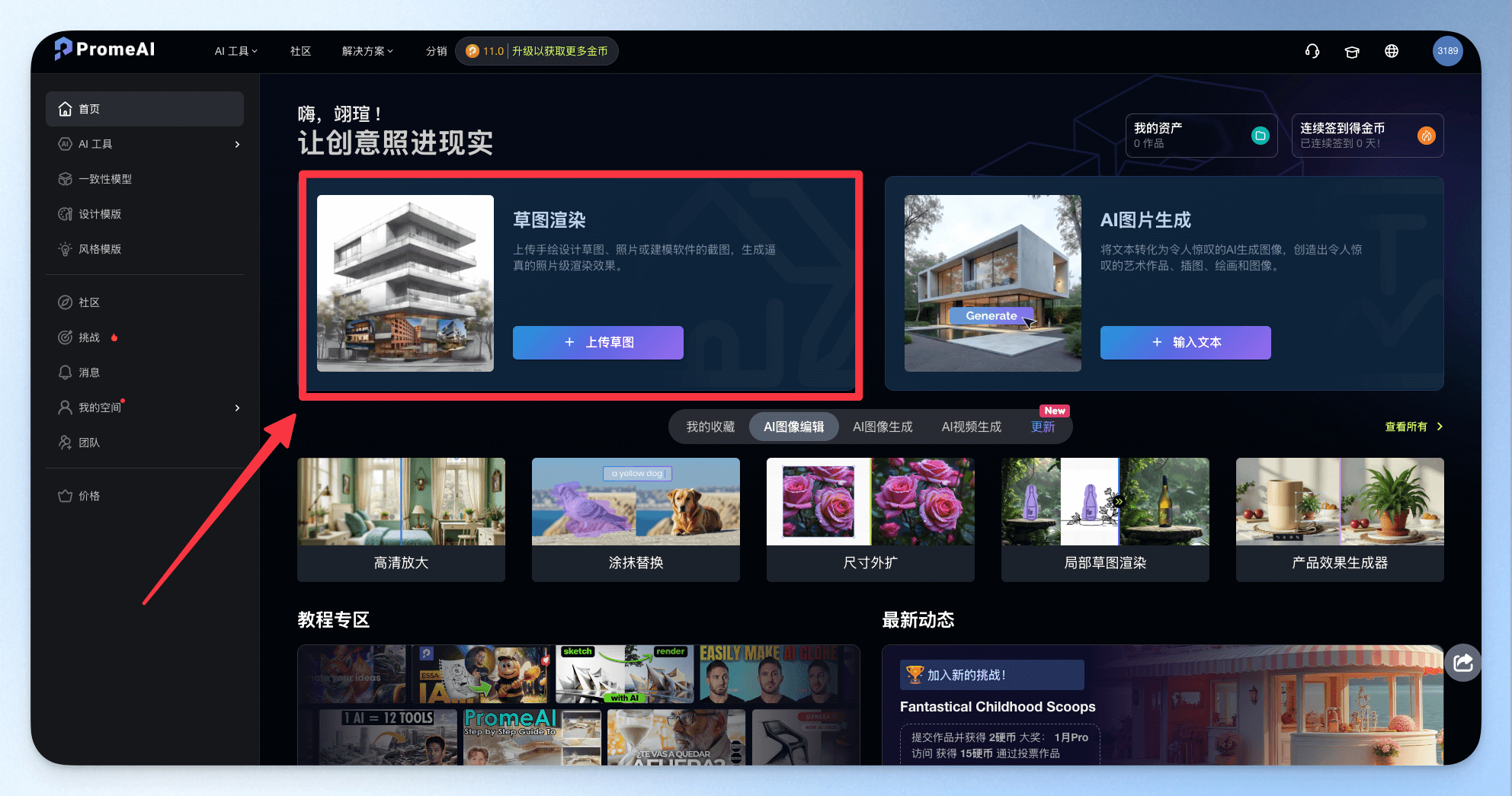This screenshot has width=1512, height=796.
Task: Open the 高清放大 tool thumbnail
Action: point(402,519)
